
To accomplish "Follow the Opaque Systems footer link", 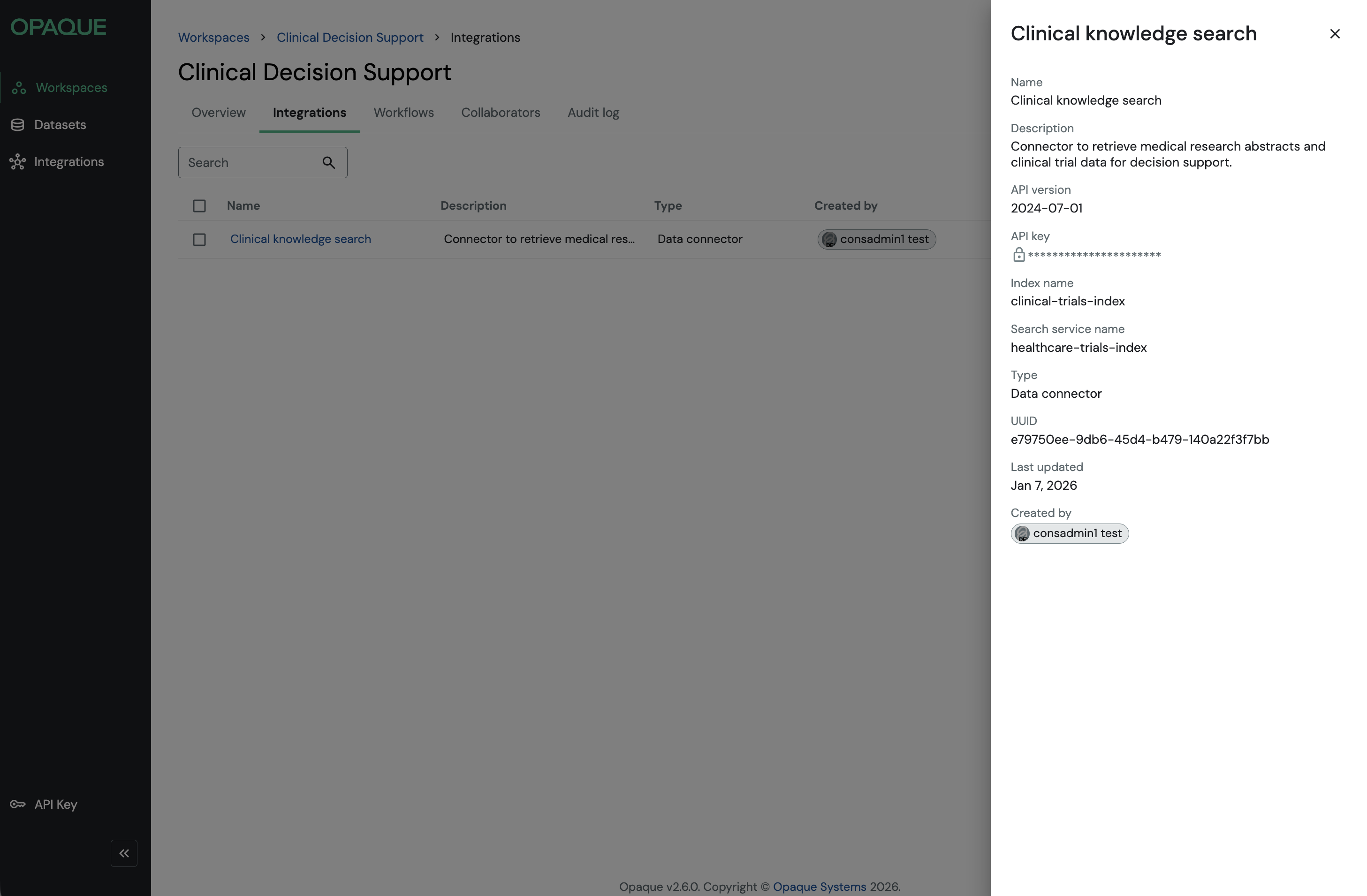I will [819, 886].
